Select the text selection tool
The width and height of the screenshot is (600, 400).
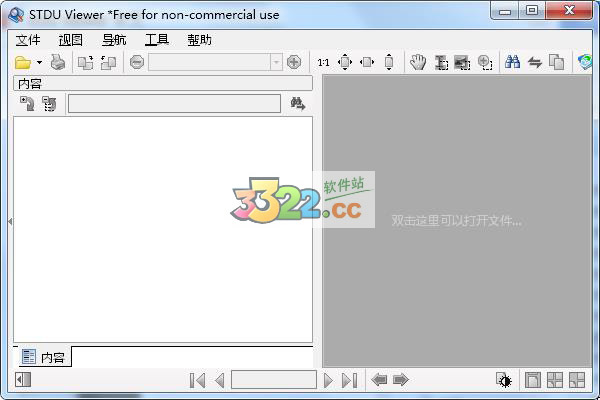click(441, 62)
